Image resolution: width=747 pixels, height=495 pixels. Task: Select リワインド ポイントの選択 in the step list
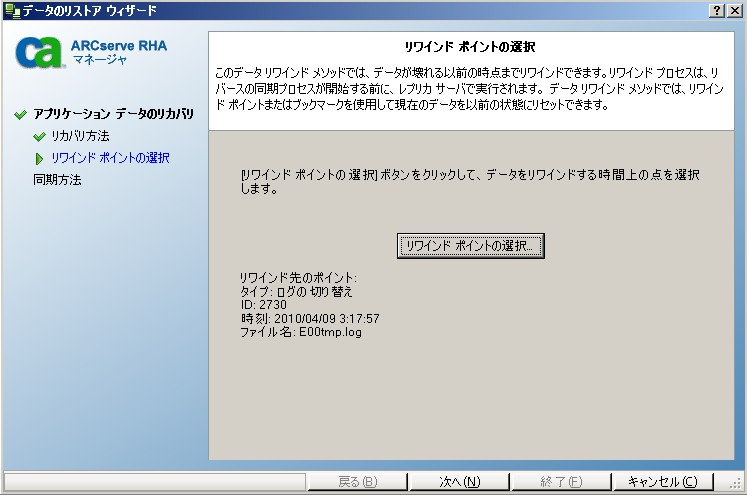110,158
